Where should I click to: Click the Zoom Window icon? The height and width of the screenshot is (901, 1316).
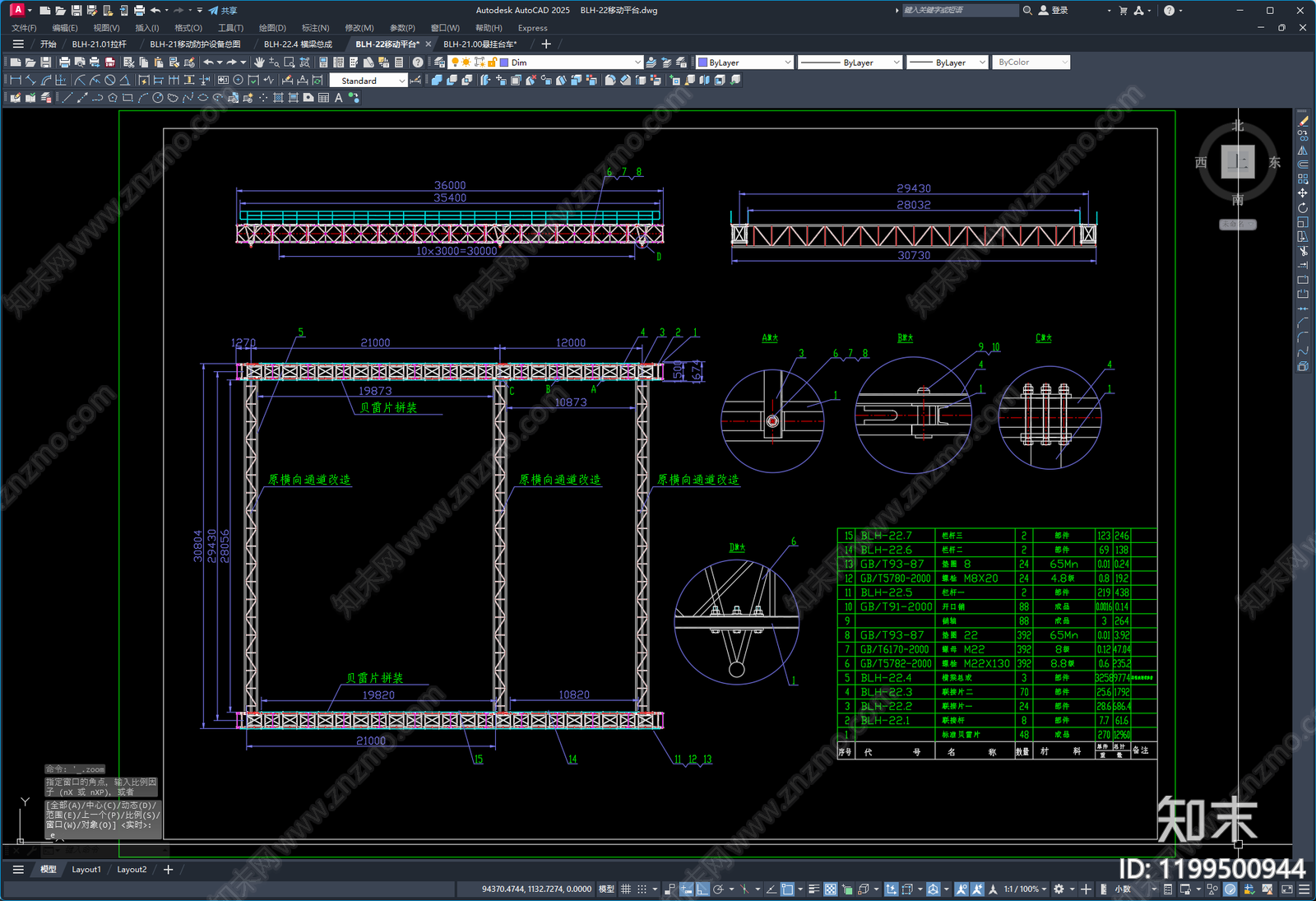click(290, 63)
